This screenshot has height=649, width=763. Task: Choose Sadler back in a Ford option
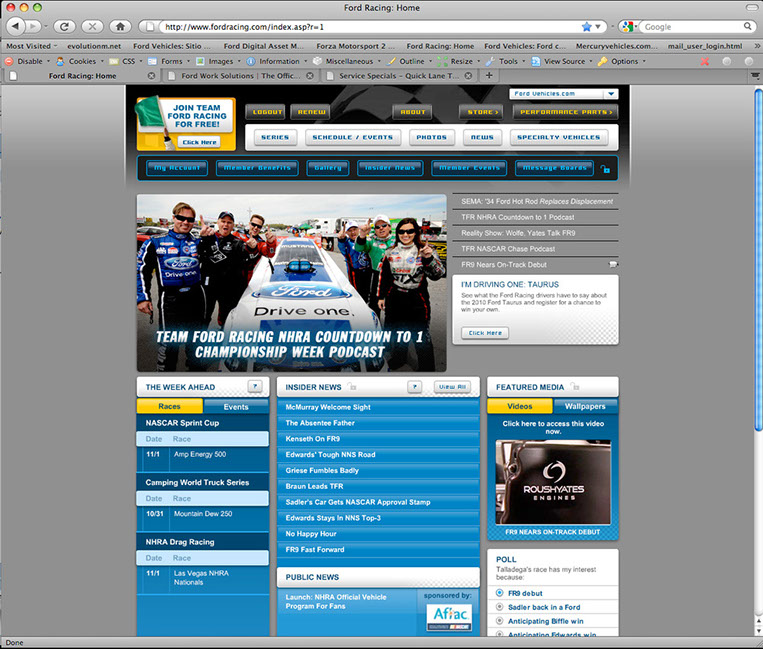click(x=500, y=607)
